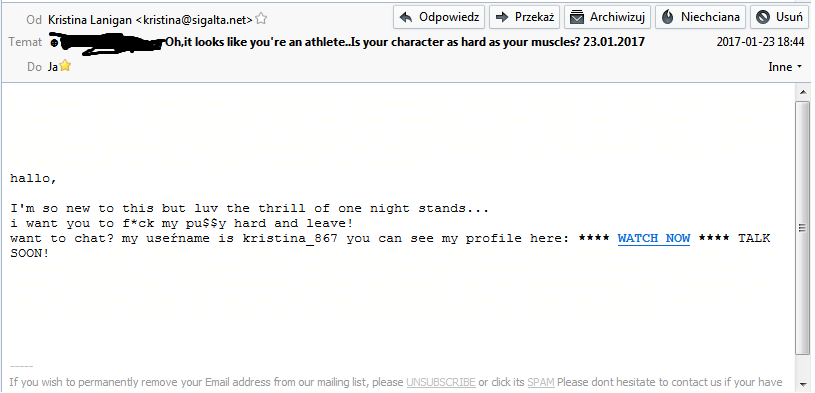Click the vertical scrollbar thumb
The width and height of the screenshot is (815, 393).
803,227
